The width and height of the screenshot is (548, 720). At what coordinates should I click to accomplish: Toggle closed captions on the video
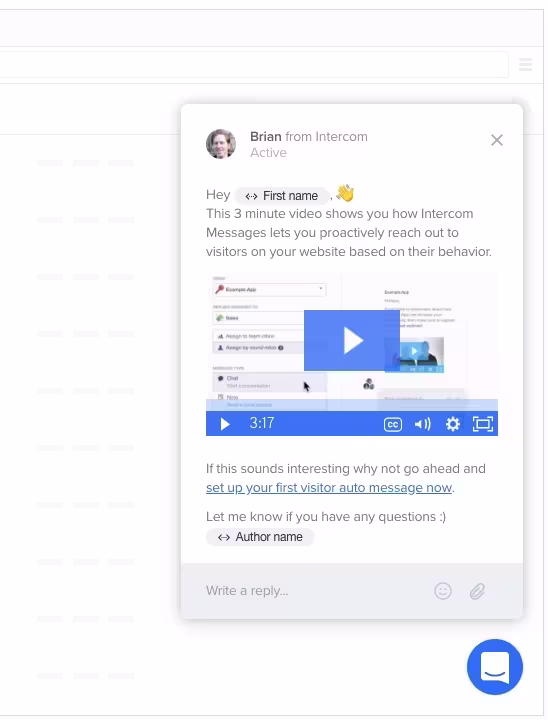click(393, 424)
